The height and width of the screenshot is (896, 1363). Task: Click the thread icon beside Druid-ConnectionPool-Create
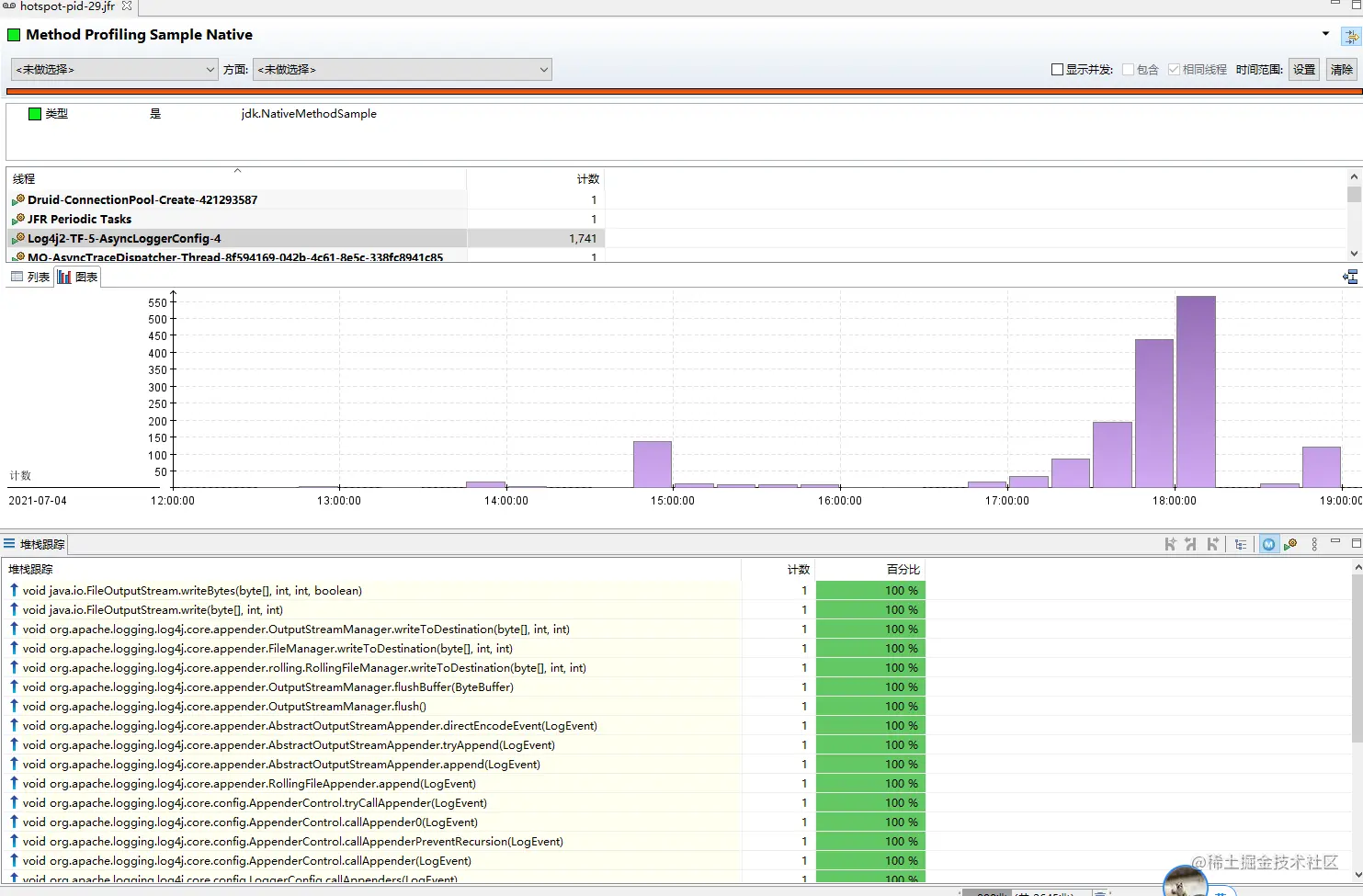coord(17,199)
